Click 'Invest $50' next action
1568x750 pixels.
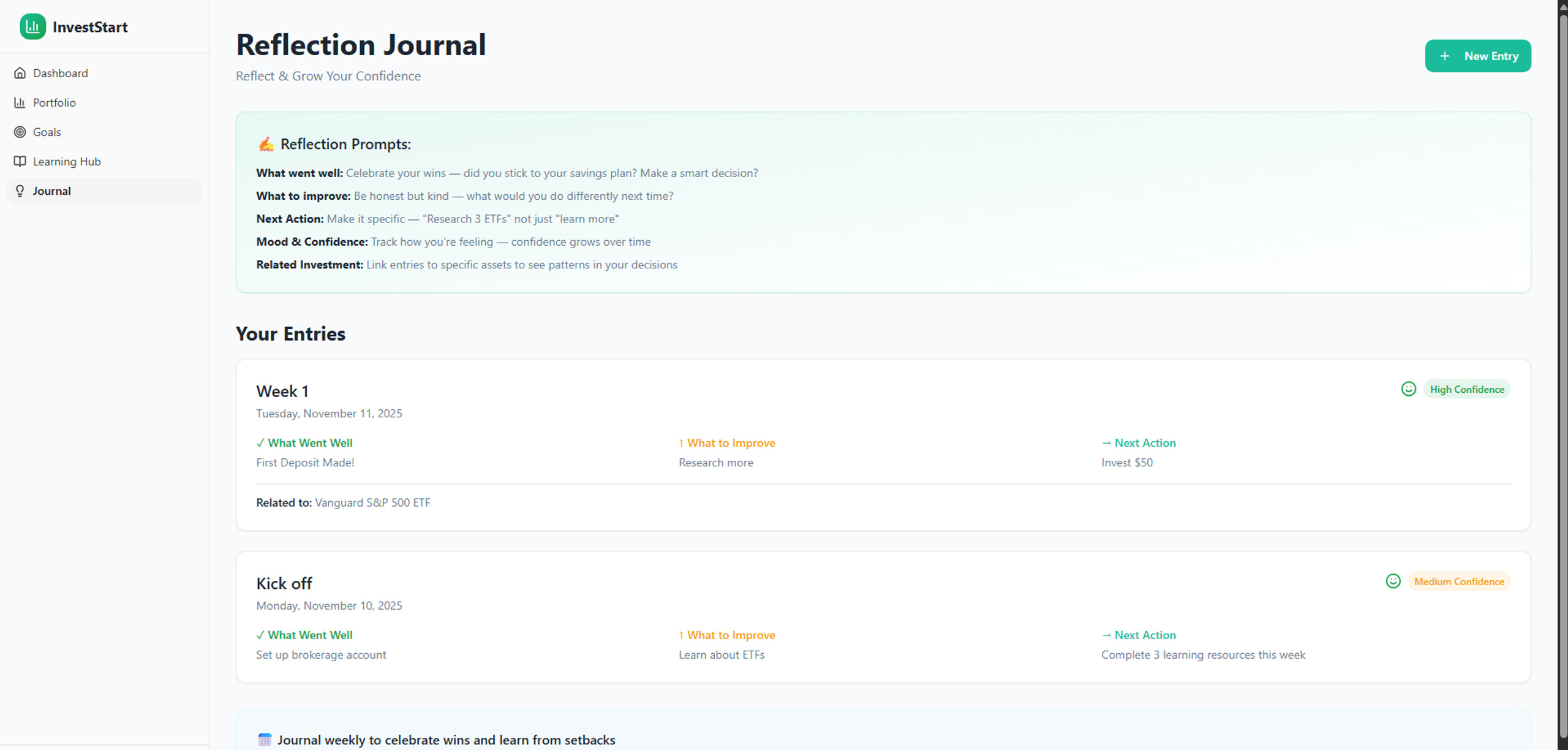(x=1126, y=463)
